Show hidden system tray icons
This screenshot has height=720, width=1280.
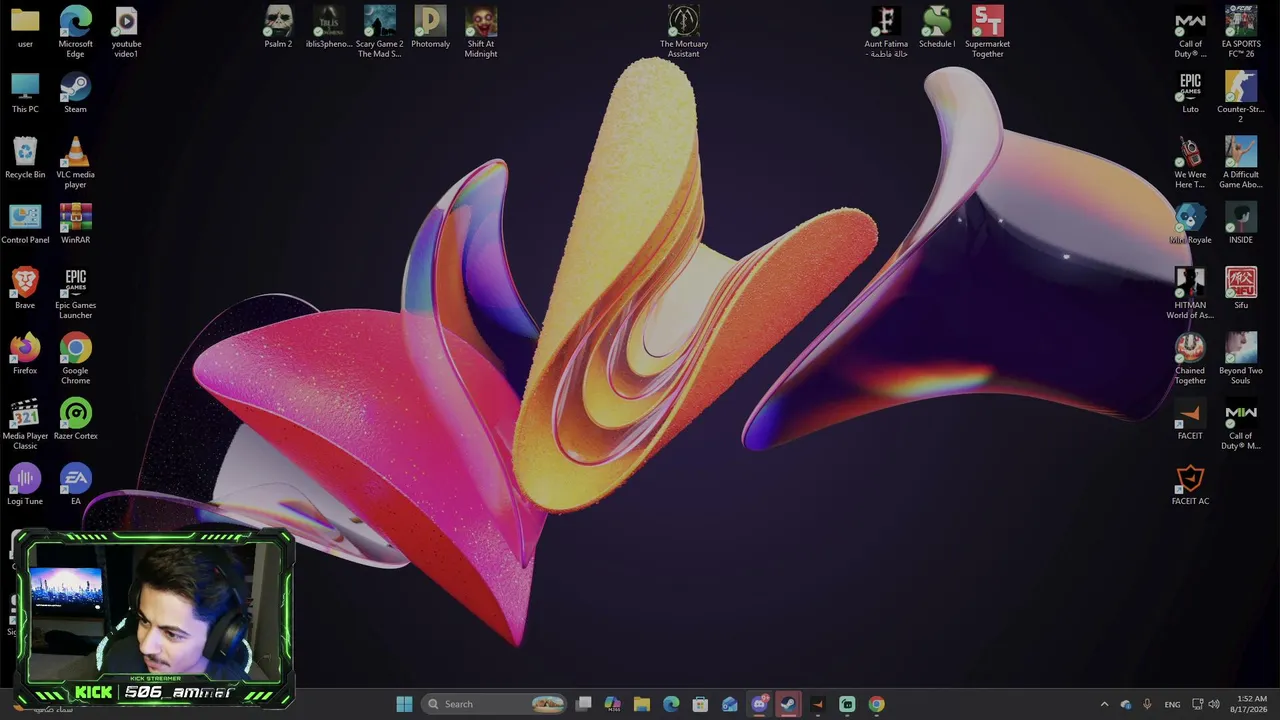(x=1104, y=704)
